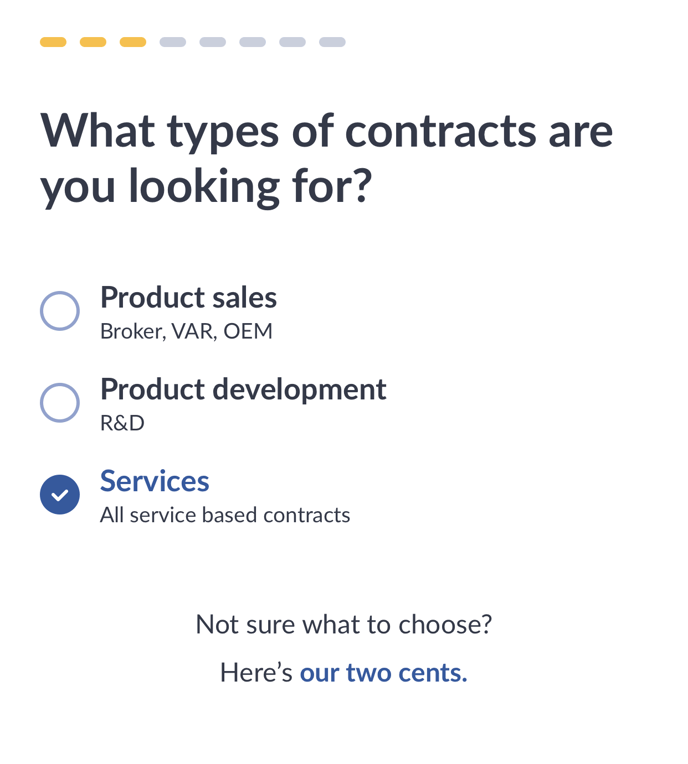The height and width of the screenshot is (764, 688).
Task: Click the "All service based contracts" description
Action: (225, 515)
